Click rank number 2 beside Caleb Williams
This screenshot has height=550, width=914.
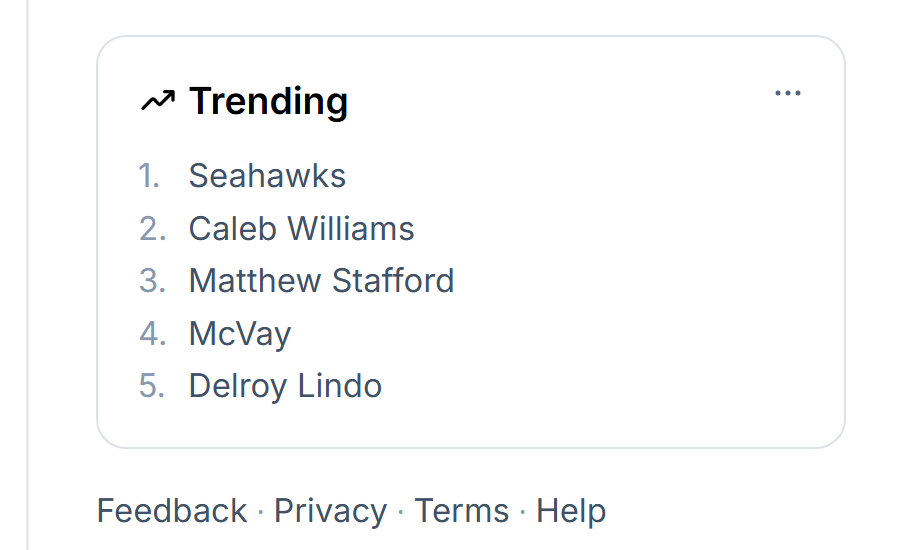152,229
